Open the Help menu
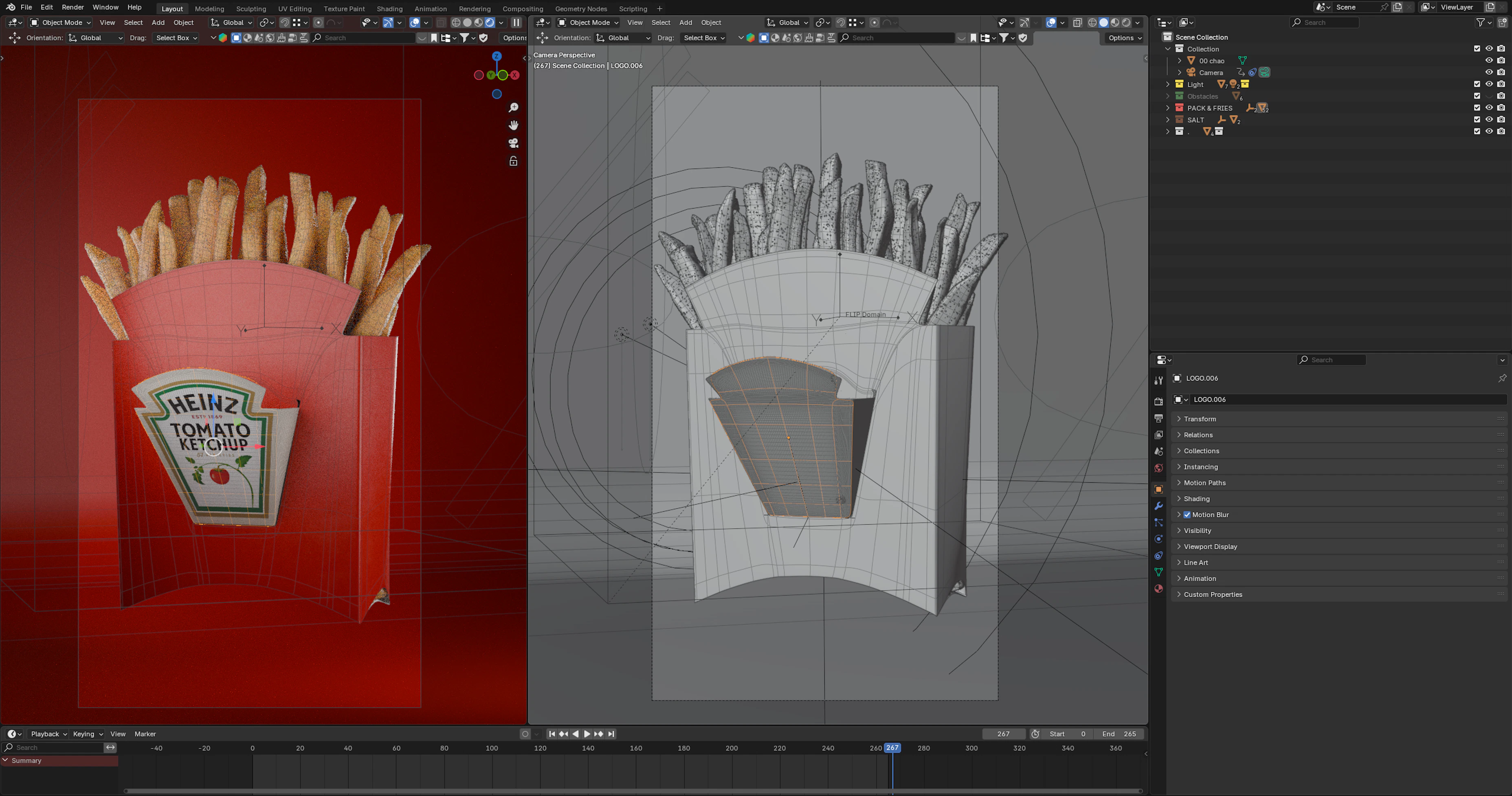The width and height of the screenshot is (1512, 796). pos(134,7)
